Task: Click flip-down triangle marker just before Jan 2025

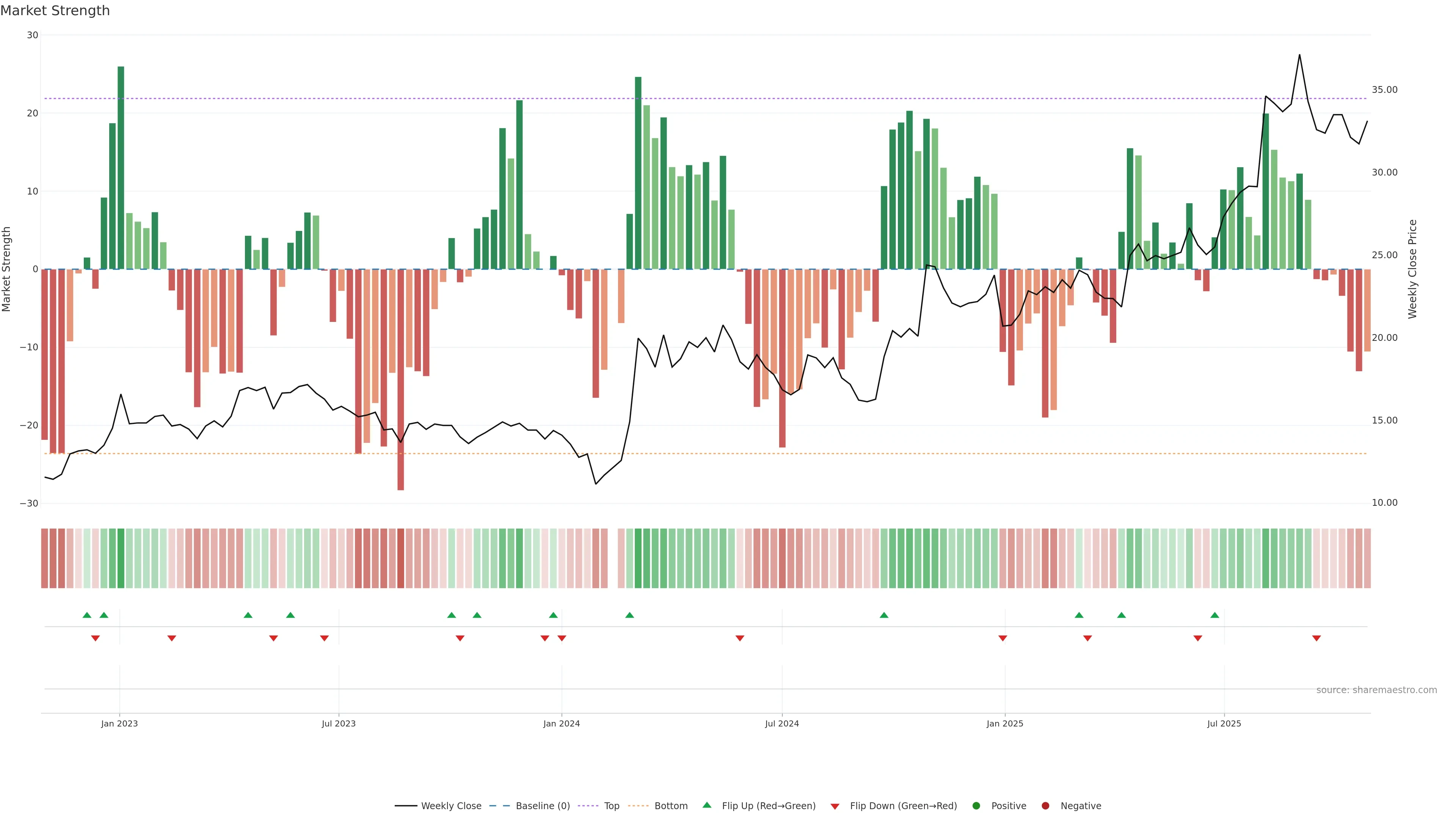Action: pyautogui.click(x=1003, y=638)
